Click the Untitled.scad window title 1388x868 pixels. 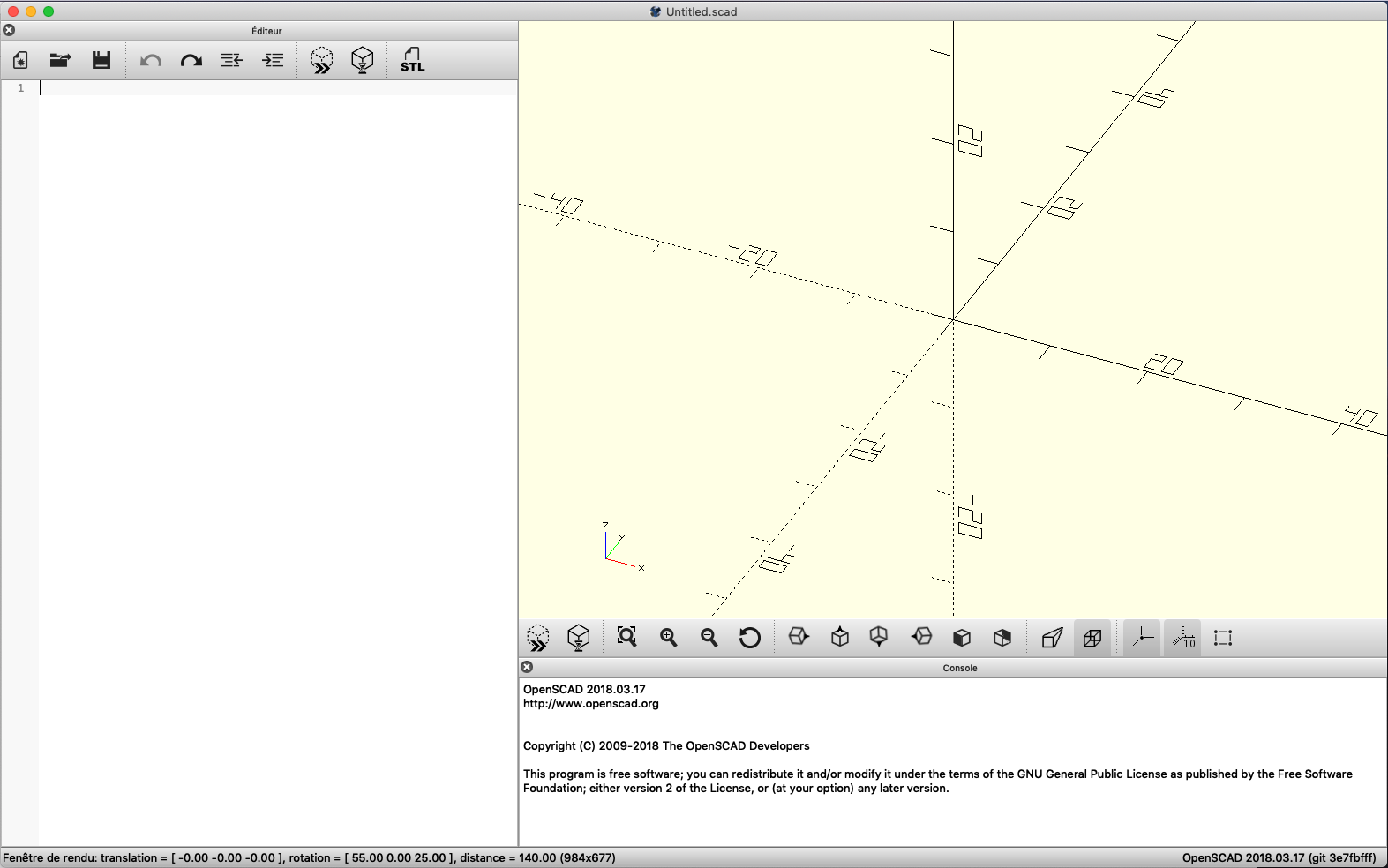[x=702, y=11]
